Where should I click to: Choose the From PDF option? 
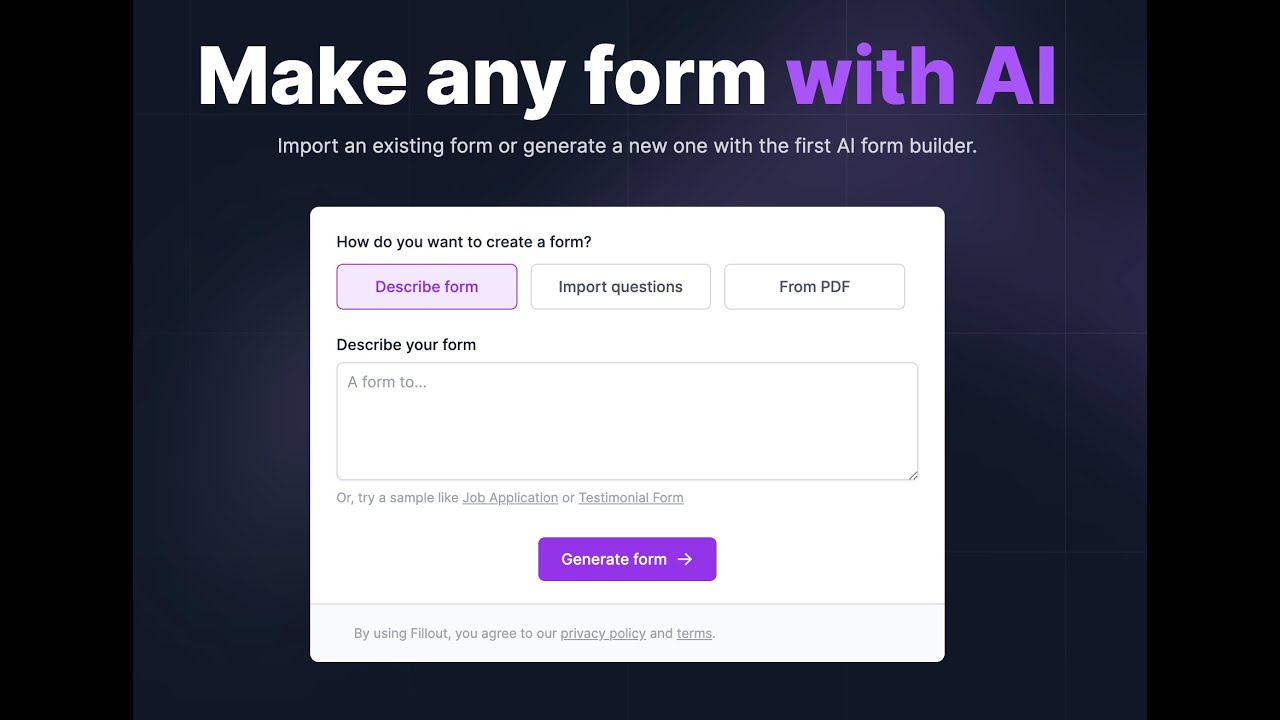pyautogui.click(x=814, y=287)
